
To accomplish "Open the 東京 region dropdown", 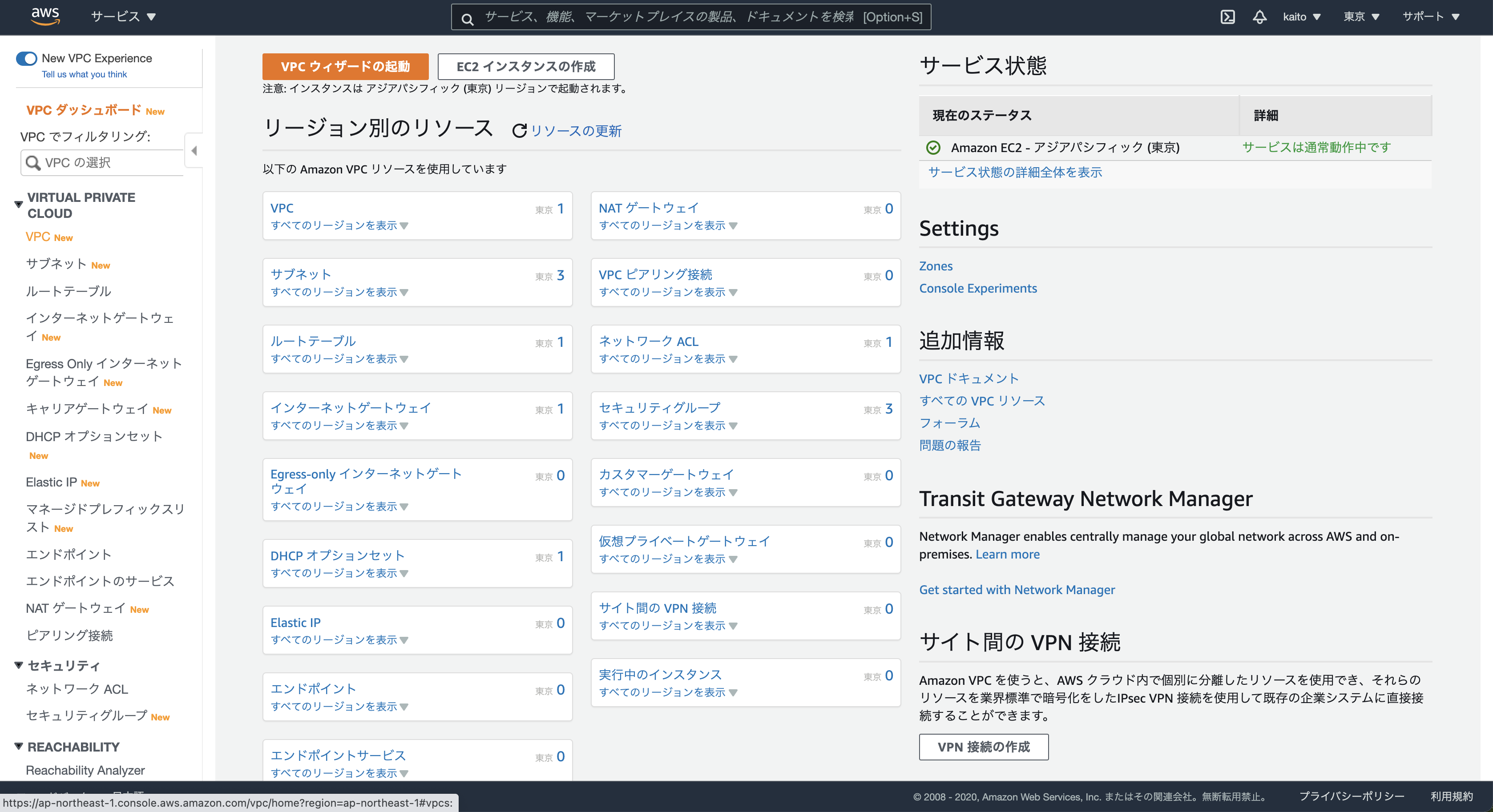I will 1360,17.
